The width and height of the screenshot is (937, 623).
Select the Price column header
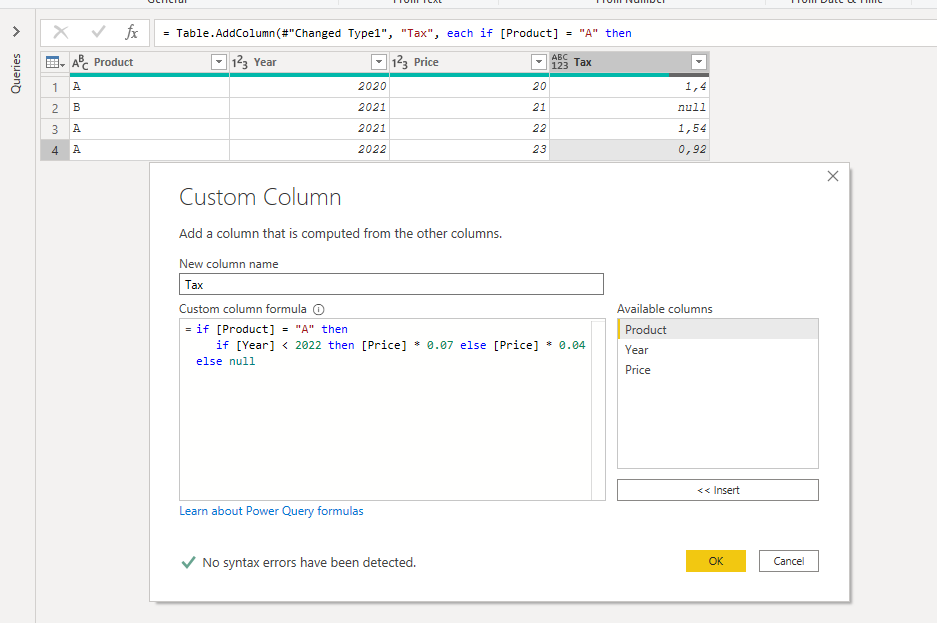pos(470,62)
